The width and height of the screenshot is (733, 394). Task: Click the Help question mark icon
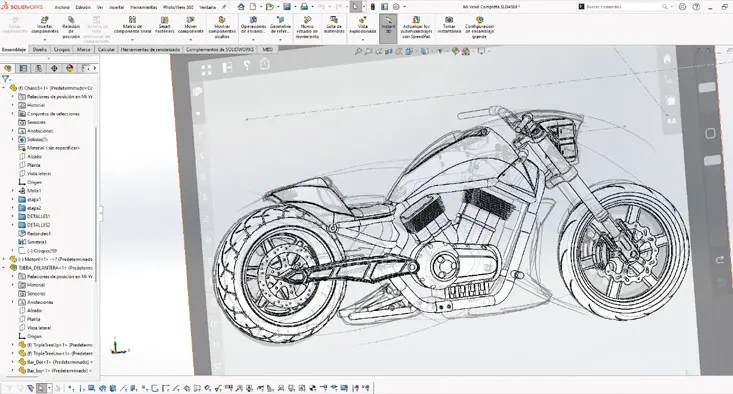(697, 7)
